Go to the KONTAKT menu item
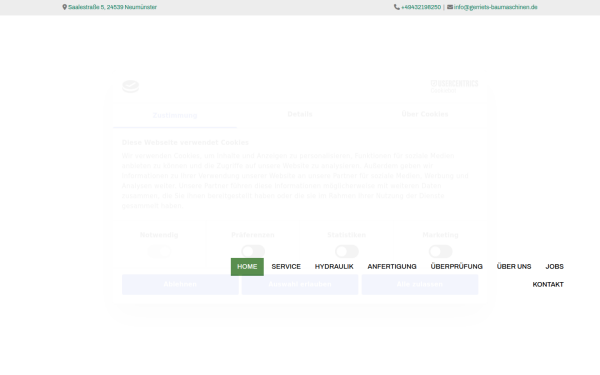Image resolution: width=600 pixels, height=375 pixels. click(548, 285)
